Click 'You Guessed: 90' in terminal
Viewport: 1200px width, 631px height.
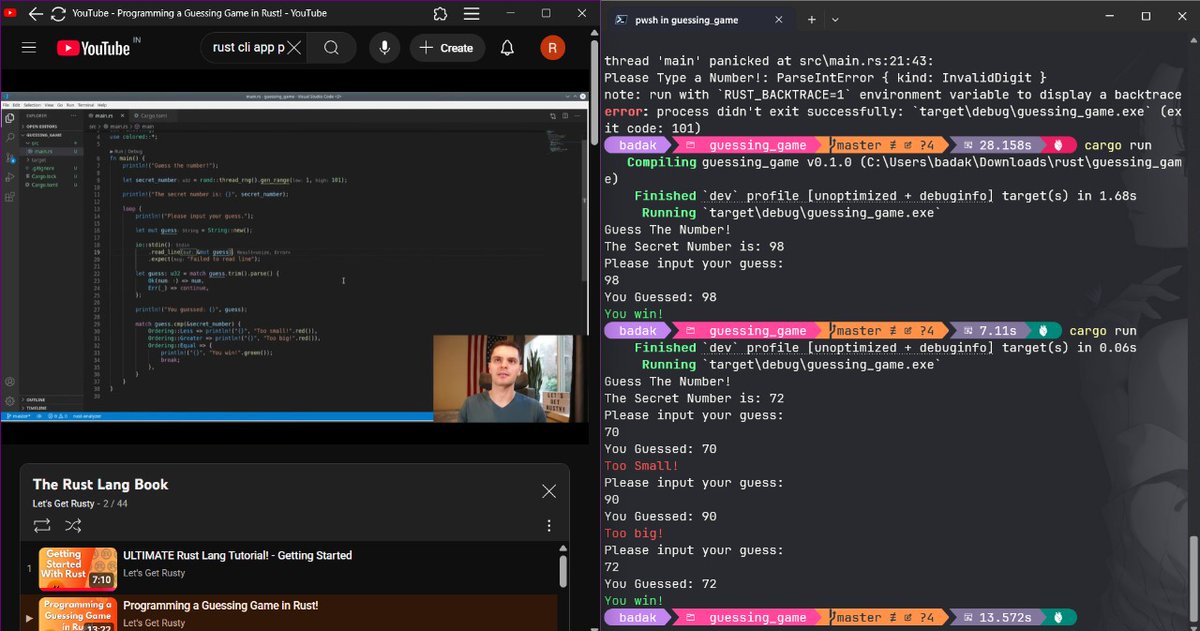[660, 516]
